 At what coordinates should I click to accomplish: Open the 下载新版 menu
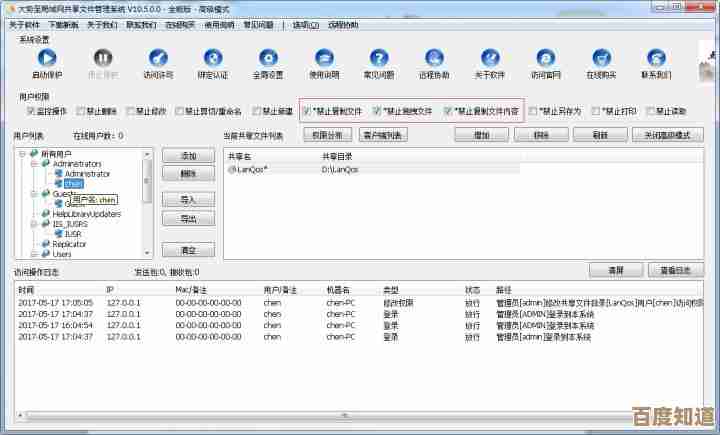click(63, 24)
